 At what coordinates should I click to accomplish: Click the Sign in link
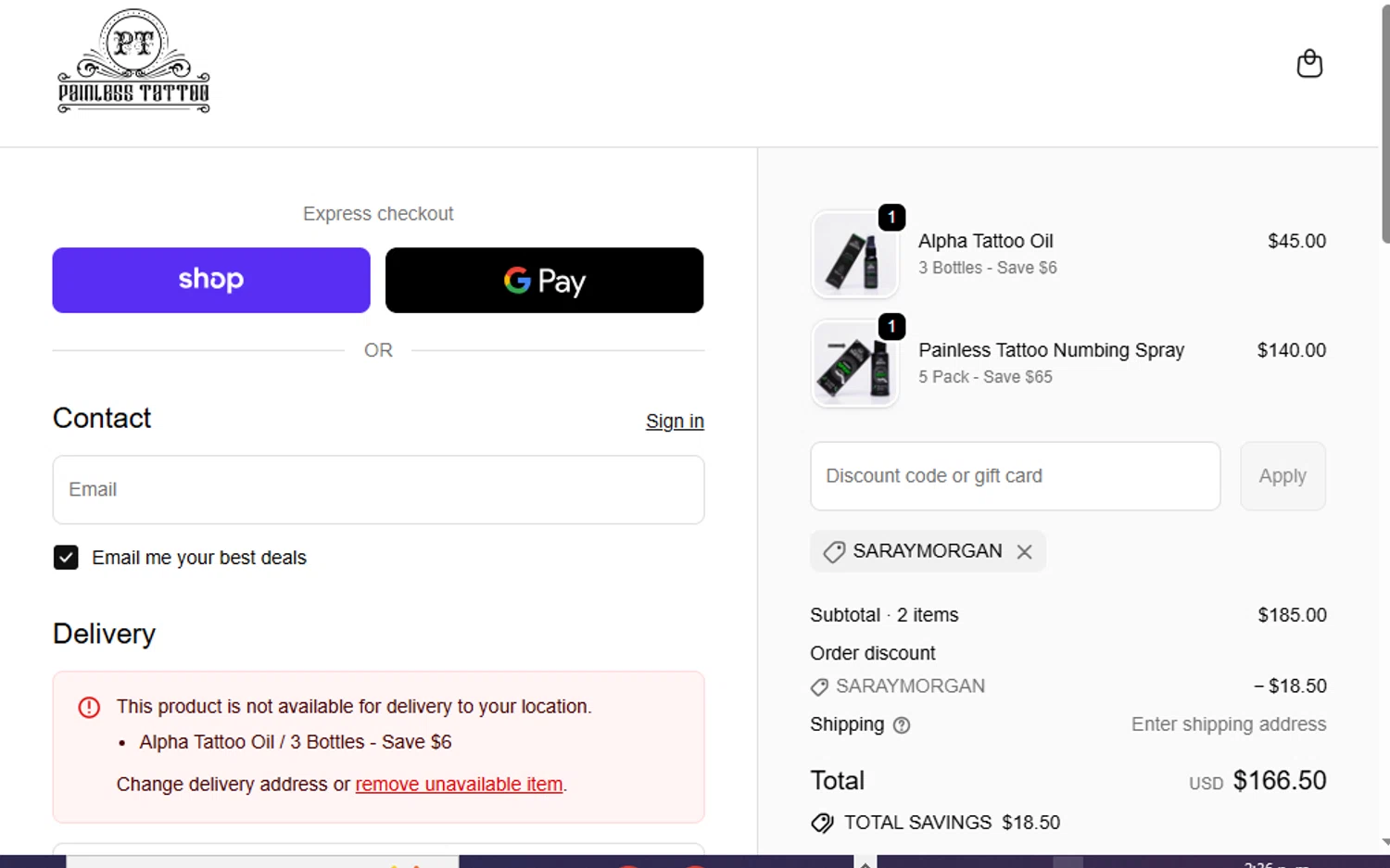[x=675, y=421]
